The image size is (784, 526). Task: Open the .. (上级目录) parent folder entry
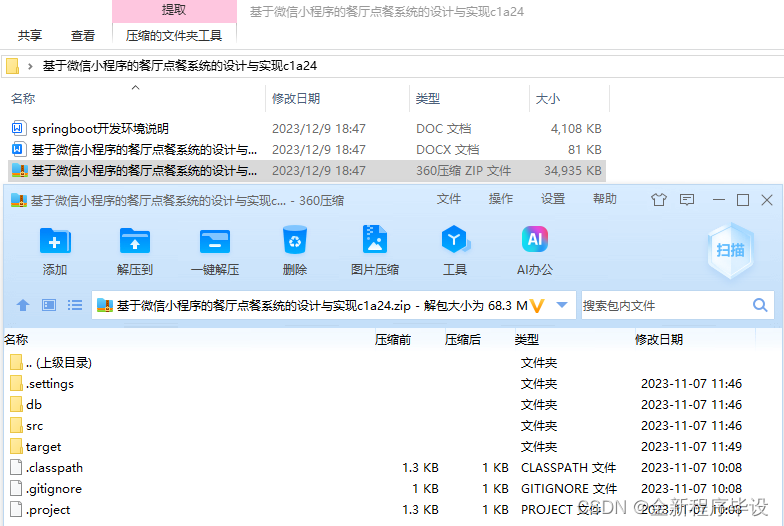pyautogui.click(x=51, y=362)
